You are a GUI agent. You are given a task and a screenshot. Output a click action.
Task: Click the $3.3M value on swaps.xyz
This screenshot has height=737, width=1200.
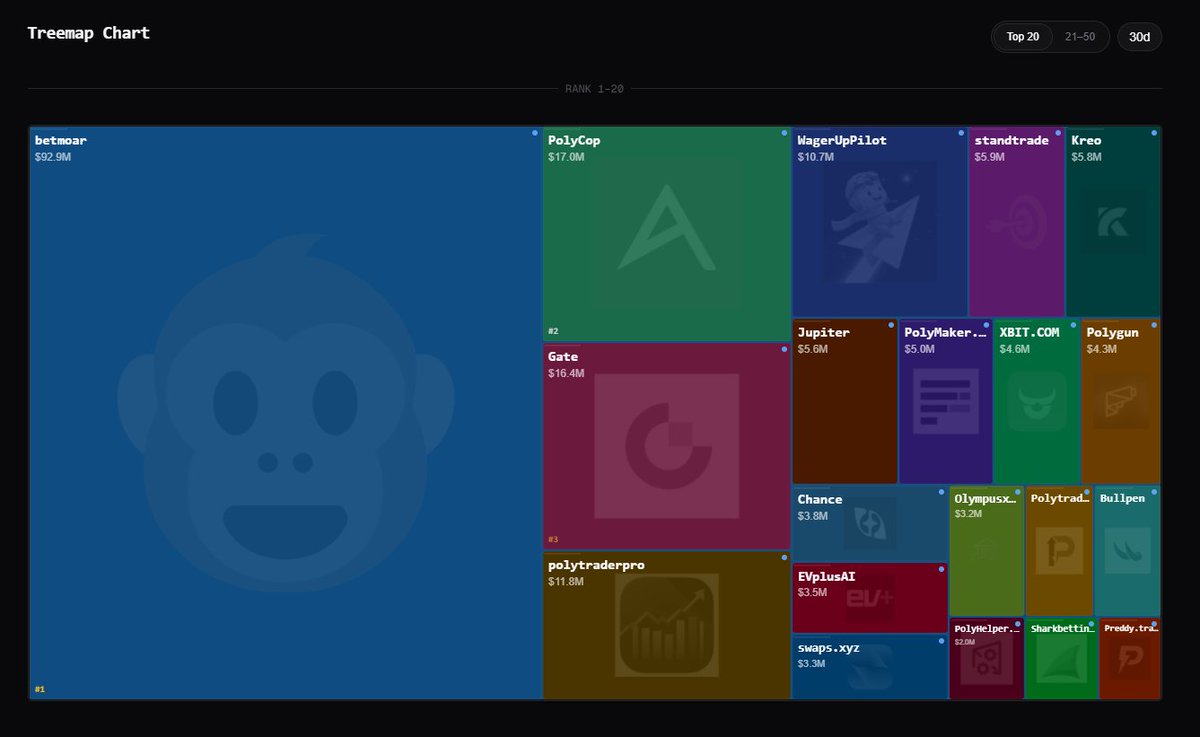coord(813,664)
